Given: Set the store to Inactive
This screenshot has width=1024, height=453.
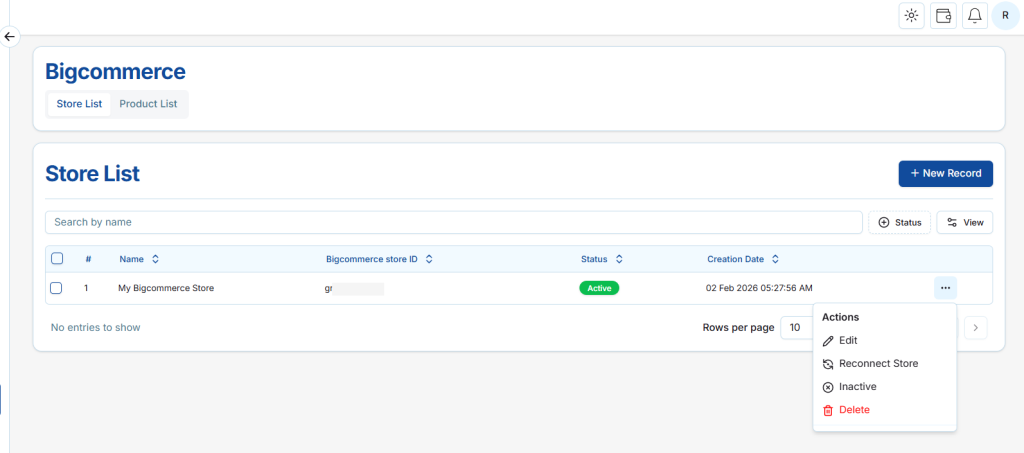Looking at the screenshot, I should [x=857, y=387].
